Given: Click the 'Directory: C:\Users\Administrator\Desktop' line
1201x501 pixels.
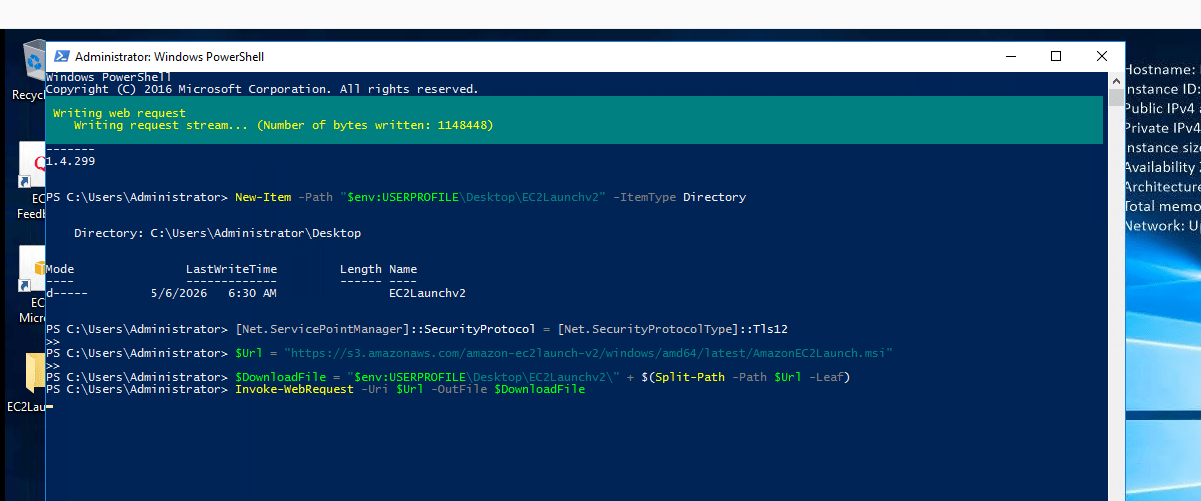Looking at the screenshot, I should (x=217, y=233).
